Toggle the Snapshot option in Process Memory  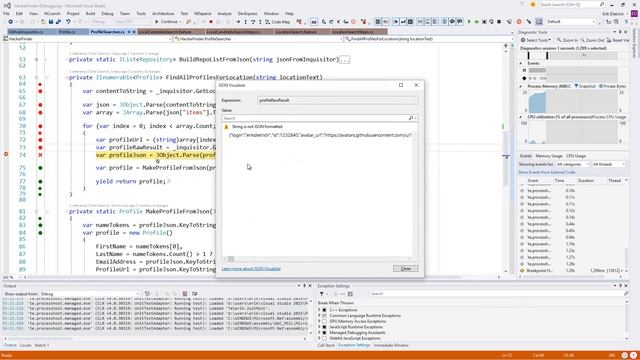pyautogui.click(x=585, y=87)
